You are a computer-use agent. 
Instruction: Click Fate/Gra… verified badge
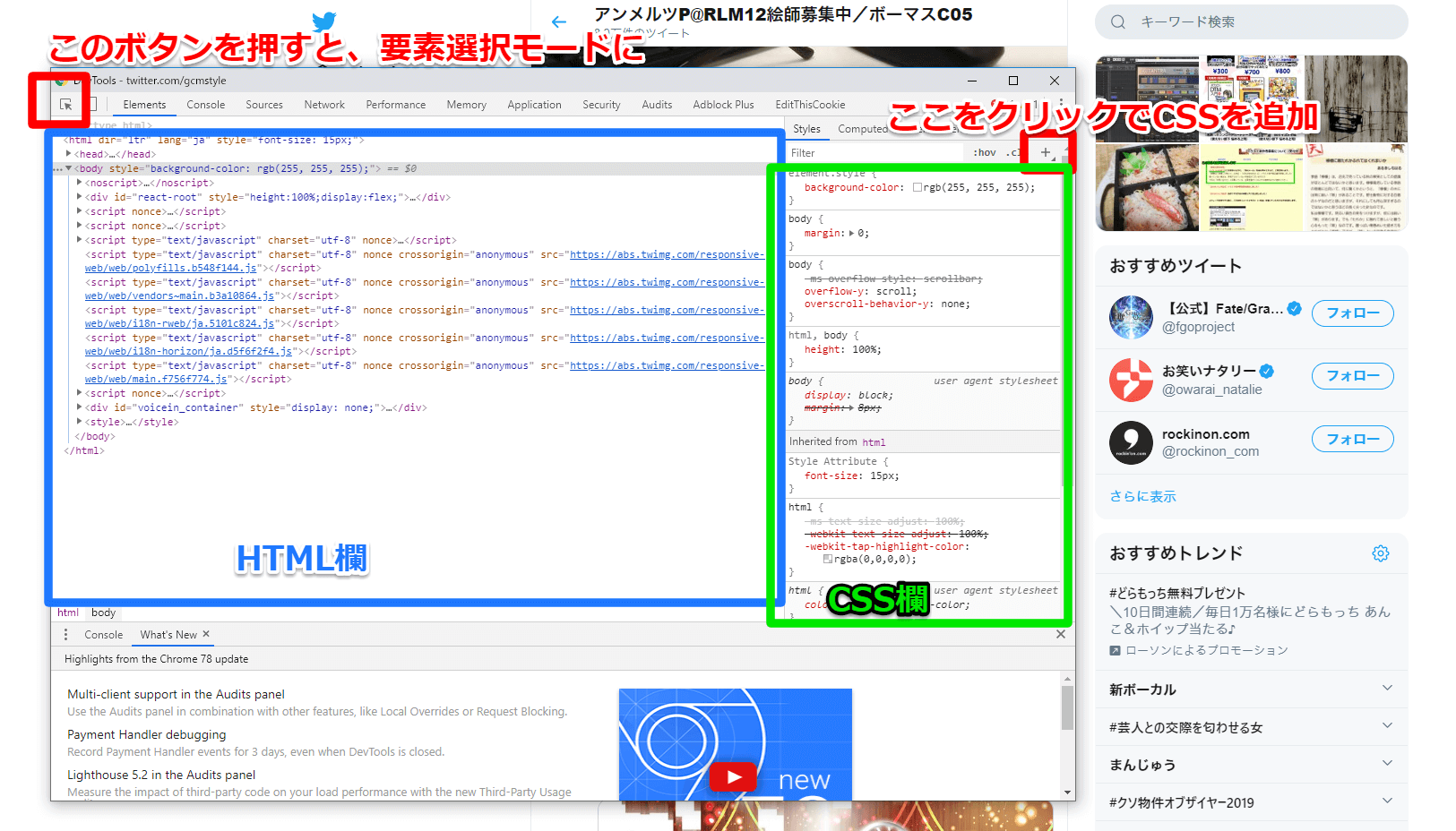tap(1295, 308)
